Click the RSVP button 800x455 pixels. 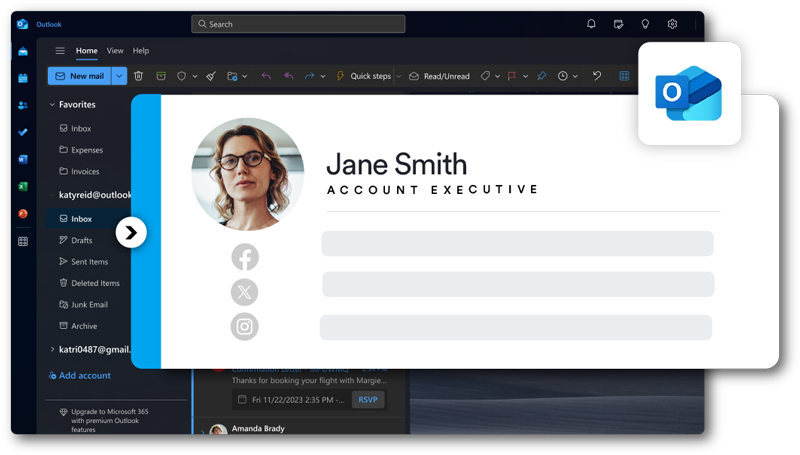pos(368,399)
